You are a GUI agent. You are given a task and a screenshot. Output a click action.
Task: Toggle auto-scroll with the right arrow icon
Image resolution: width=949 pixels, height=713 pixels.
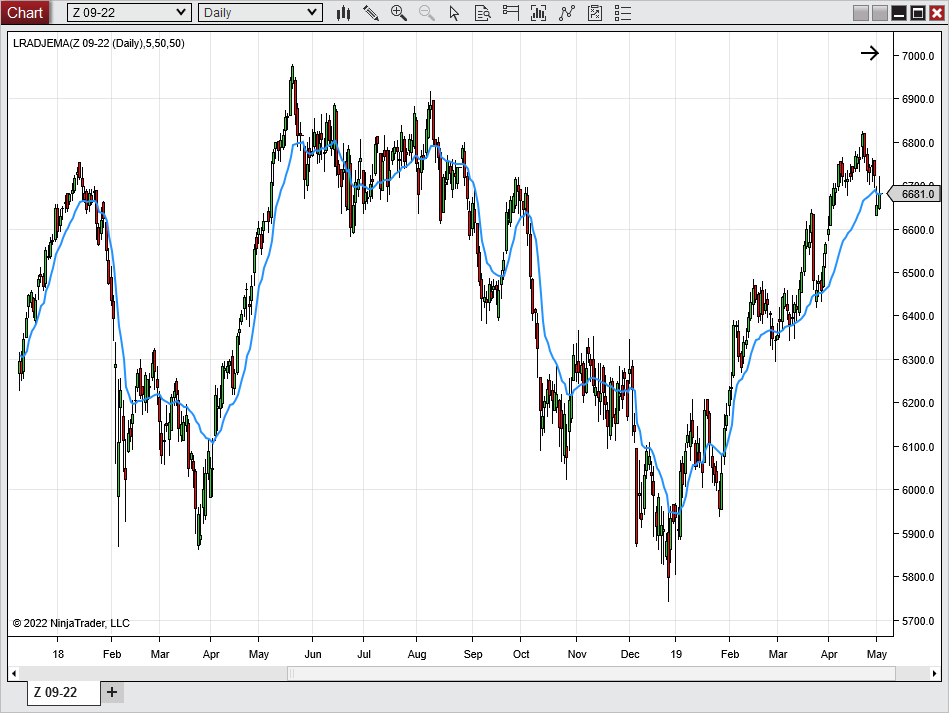coord(869,53)
